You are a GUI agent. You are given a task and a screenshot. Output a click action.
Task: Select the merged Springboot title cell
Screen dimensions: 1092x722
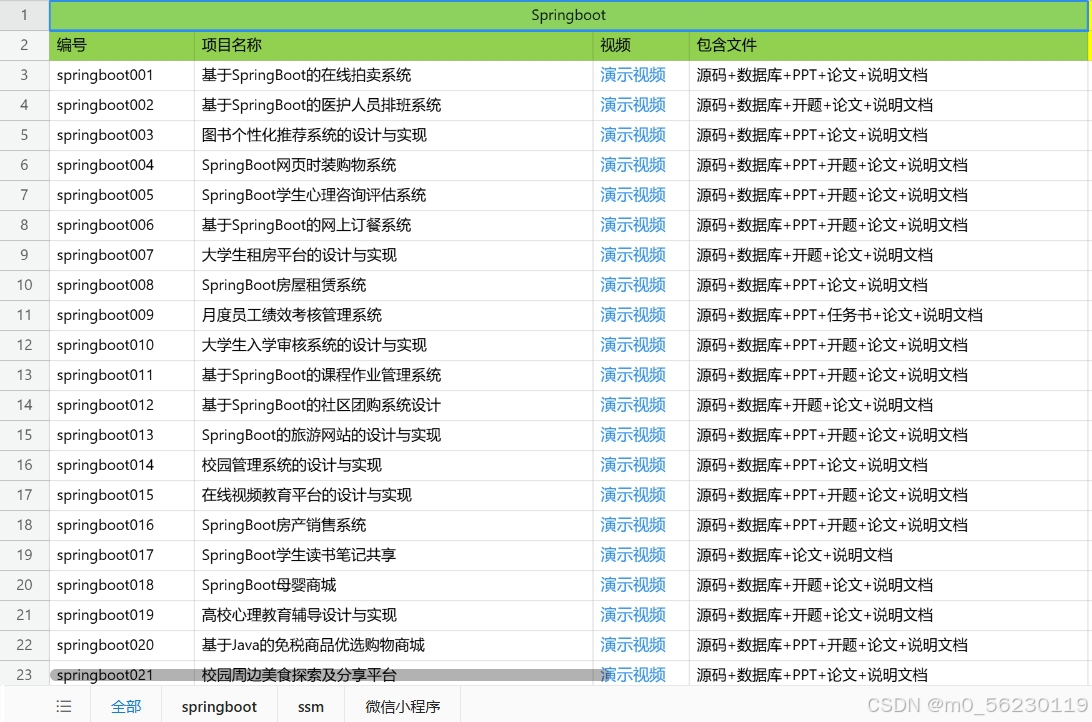[x=568, y=15]
